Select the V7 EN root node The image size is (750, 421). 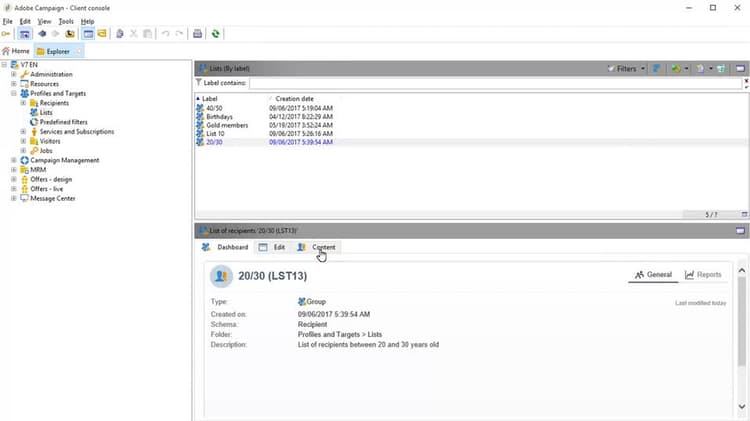tap(29, 65)
